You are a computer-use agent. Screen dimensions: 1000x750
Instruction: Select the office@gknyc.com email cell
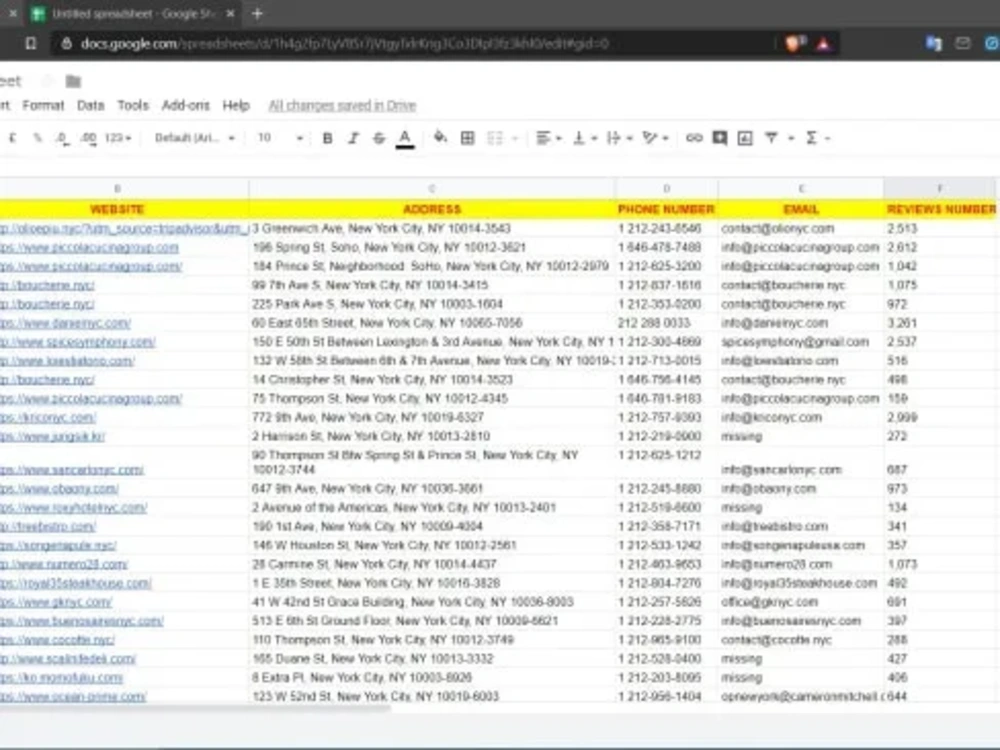801,602
